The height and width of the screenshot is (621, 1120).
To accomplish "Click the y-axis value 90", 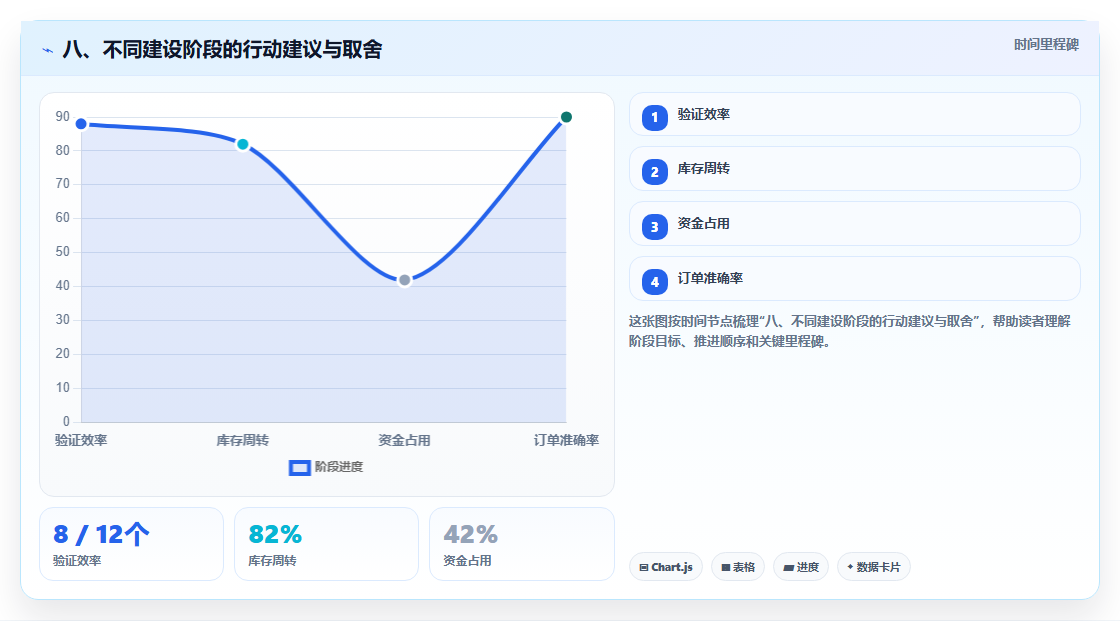I will coord(63,116).
